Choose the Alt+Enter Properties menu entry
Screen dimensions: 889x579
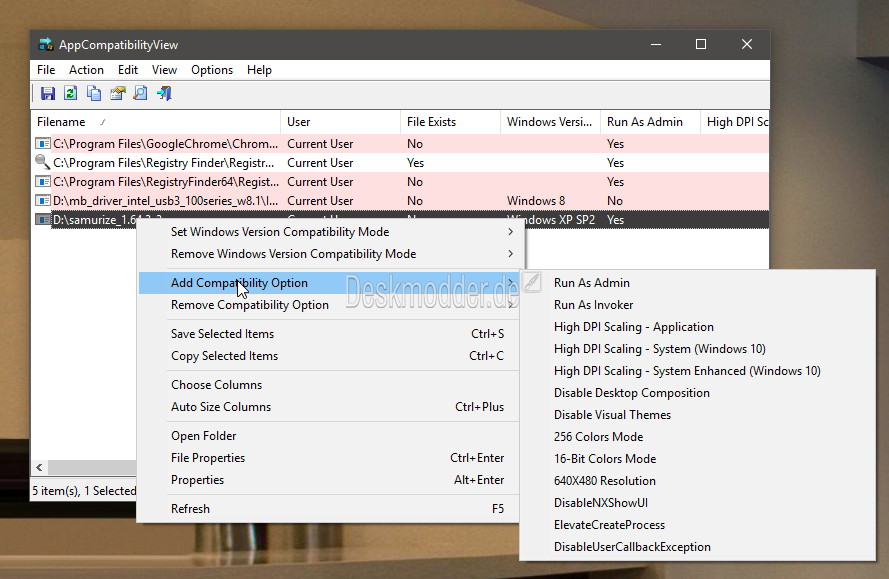tap(329, 480)
